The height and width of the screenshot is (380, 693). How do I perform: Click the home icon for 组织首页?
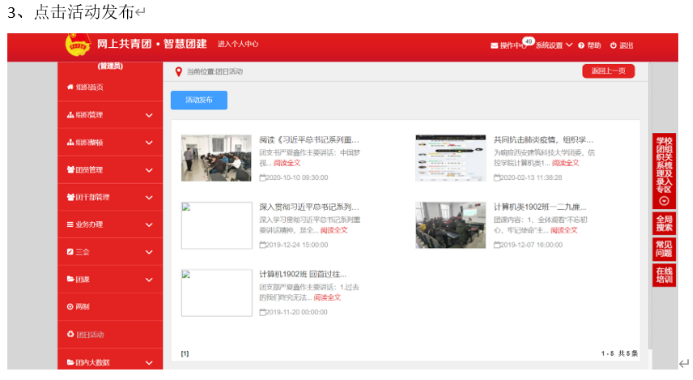pos(70,87)
